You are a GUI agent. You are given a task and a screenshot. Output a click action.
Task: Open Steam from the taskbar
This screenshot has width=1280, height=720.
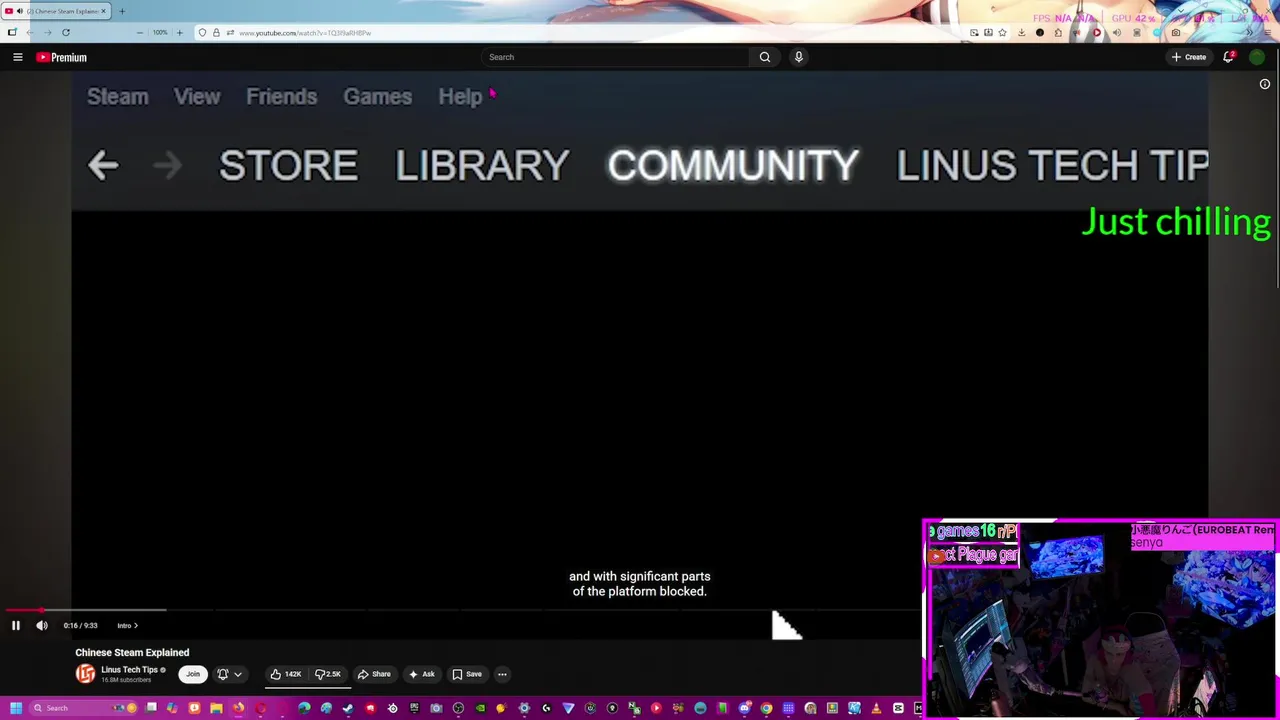coord(348,708)
